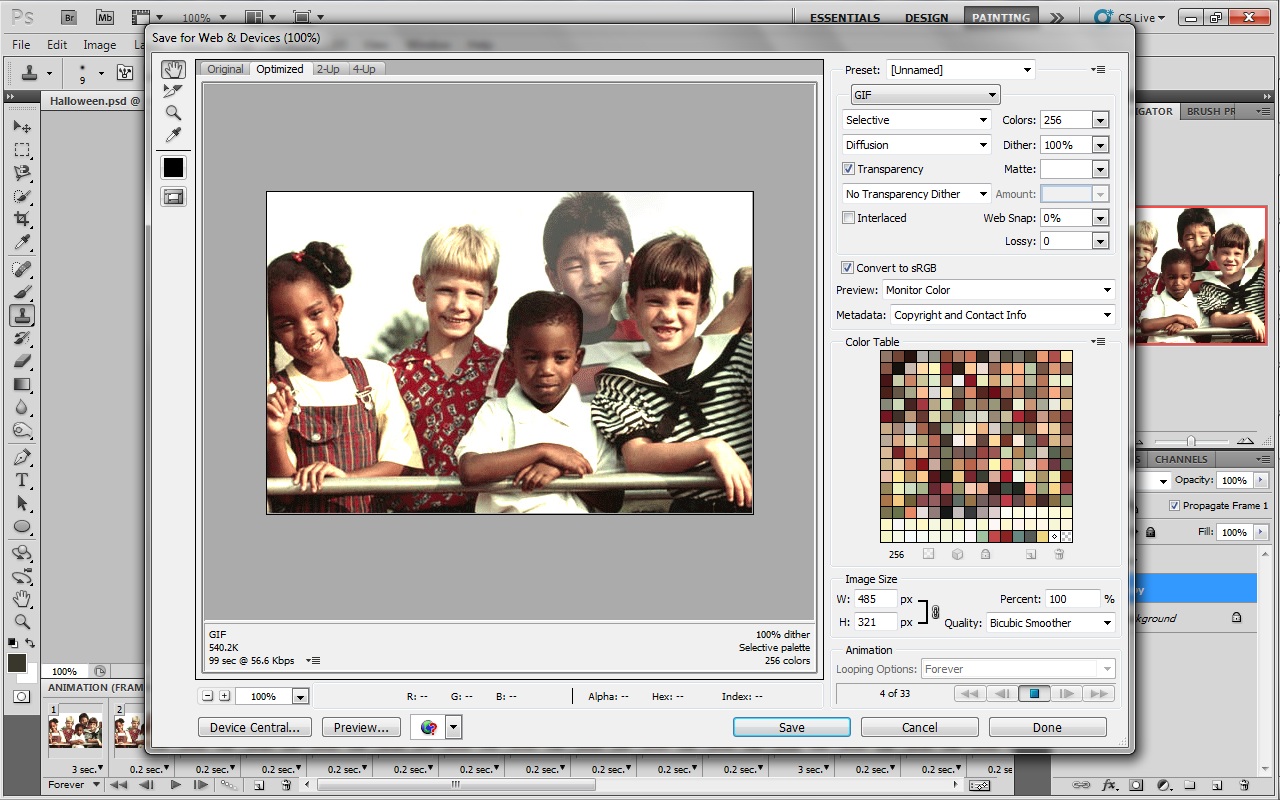Select the Crop tool
The height and width of the screenshot is (800, 1280).
point(21,219)
